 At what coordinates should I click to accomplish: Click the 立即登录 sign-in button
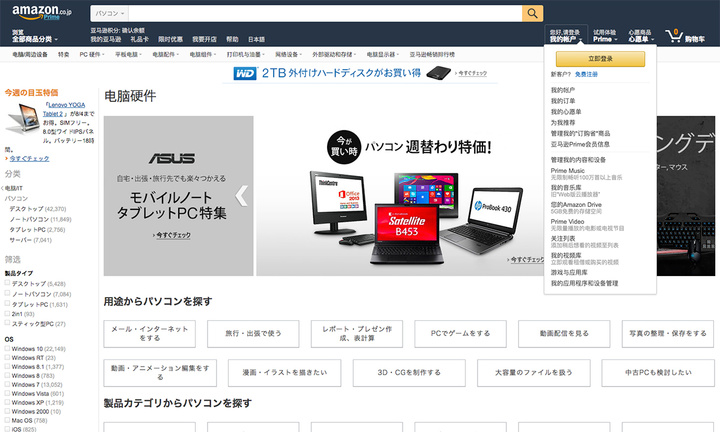point(600,59)
